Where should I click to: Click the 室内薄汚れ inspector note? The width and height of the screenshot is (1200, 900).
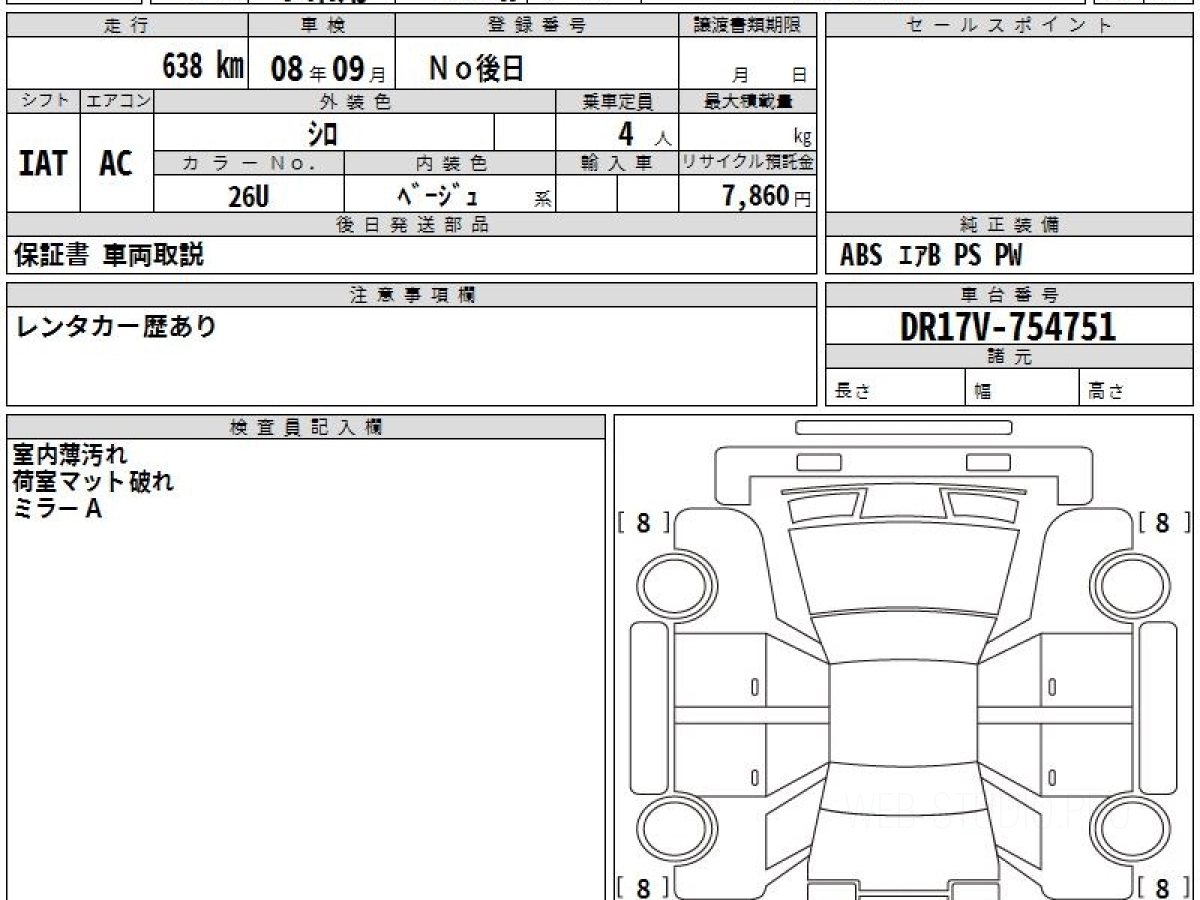point(70,455)
